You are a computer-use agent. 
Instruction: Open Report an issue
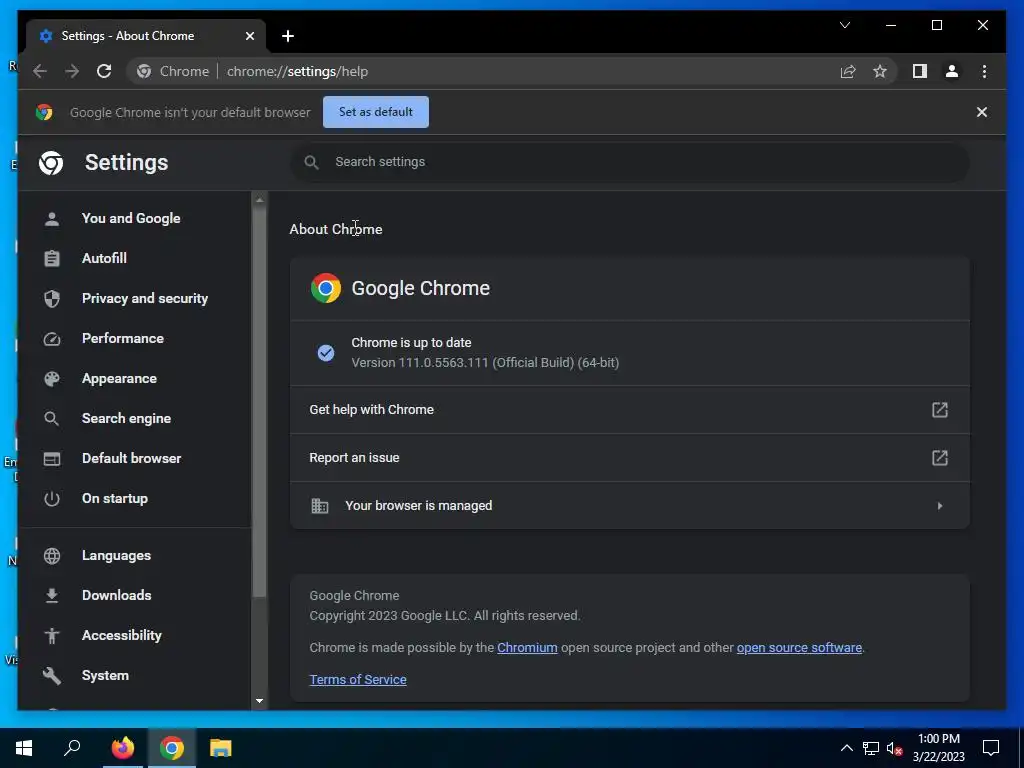pos(630,458)
